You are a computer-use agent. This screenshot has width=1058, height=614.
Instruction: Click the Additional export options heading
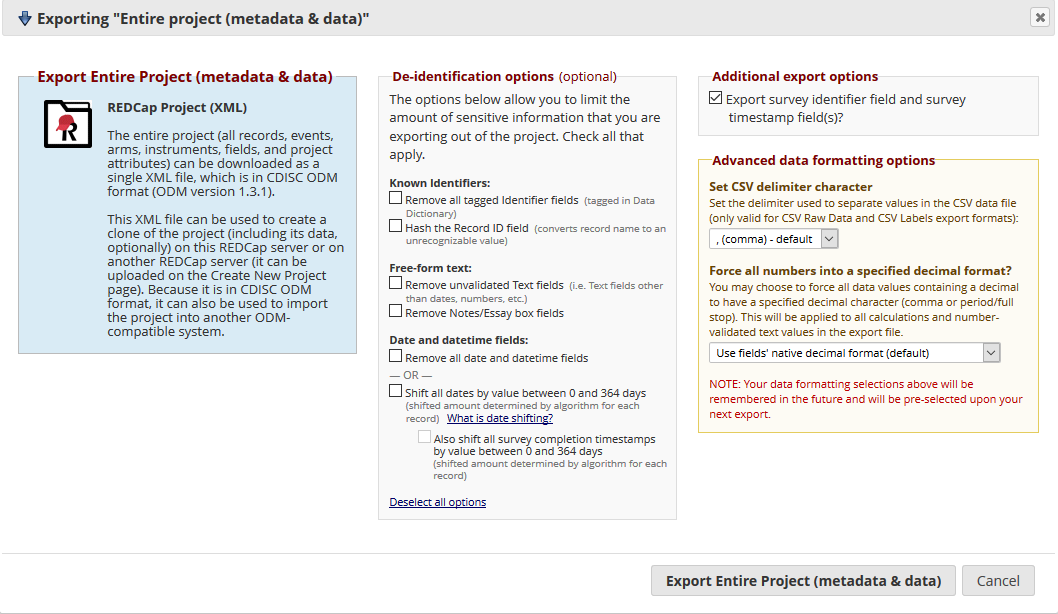click(x=795, y=77)
